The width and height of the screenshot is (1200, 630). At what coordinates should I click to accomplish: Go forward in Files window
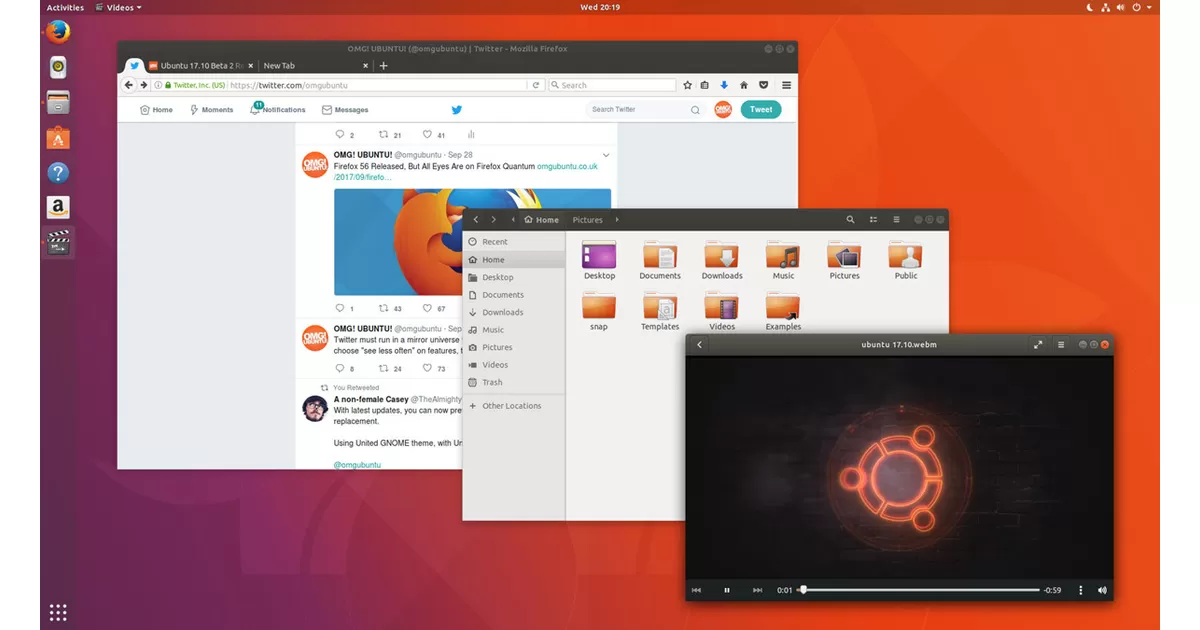coord(493,219)
